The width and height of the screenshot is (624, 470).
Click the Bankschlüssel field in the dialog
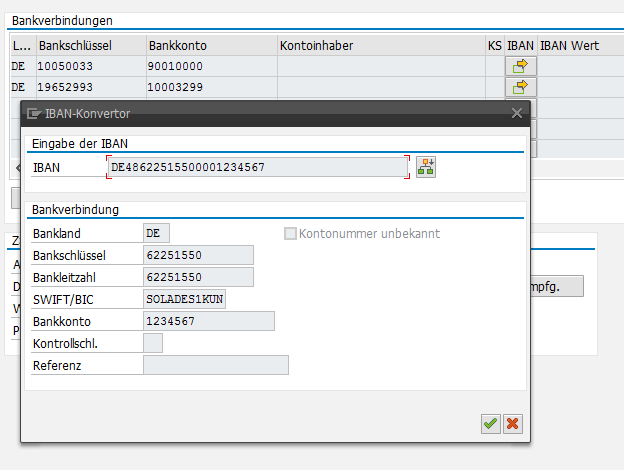point(198,255)
